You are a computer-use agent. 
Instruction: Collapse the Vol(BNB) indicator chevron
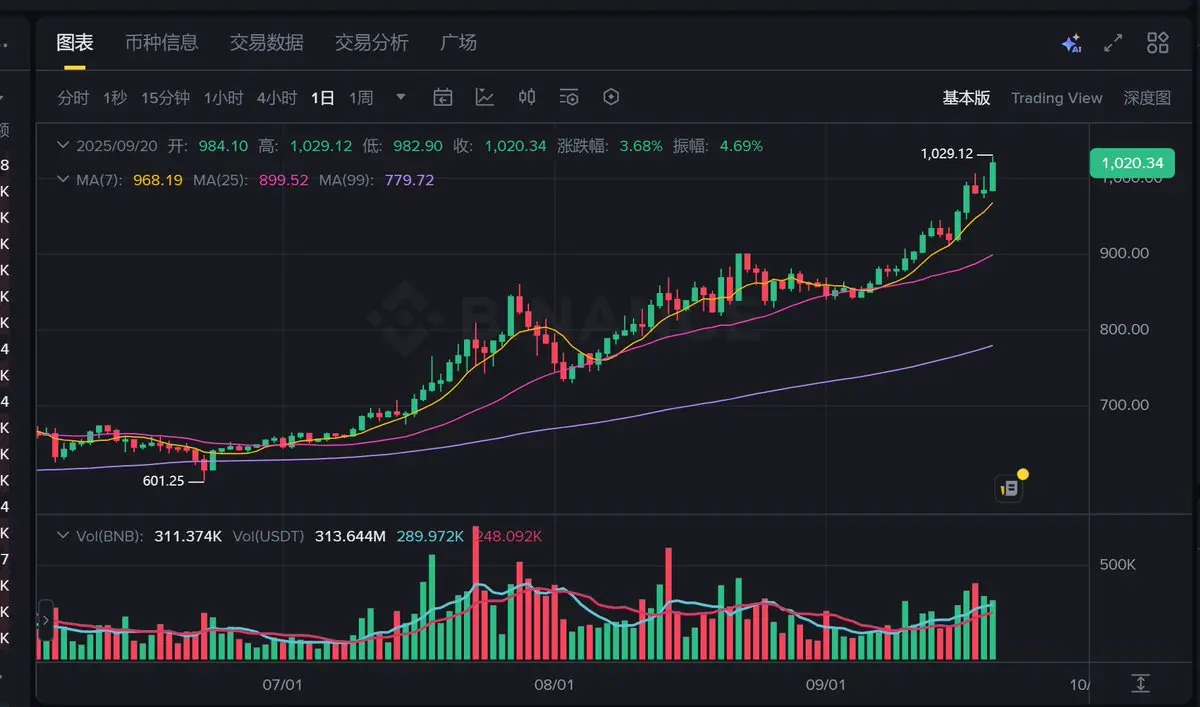[x=63, y=536]
